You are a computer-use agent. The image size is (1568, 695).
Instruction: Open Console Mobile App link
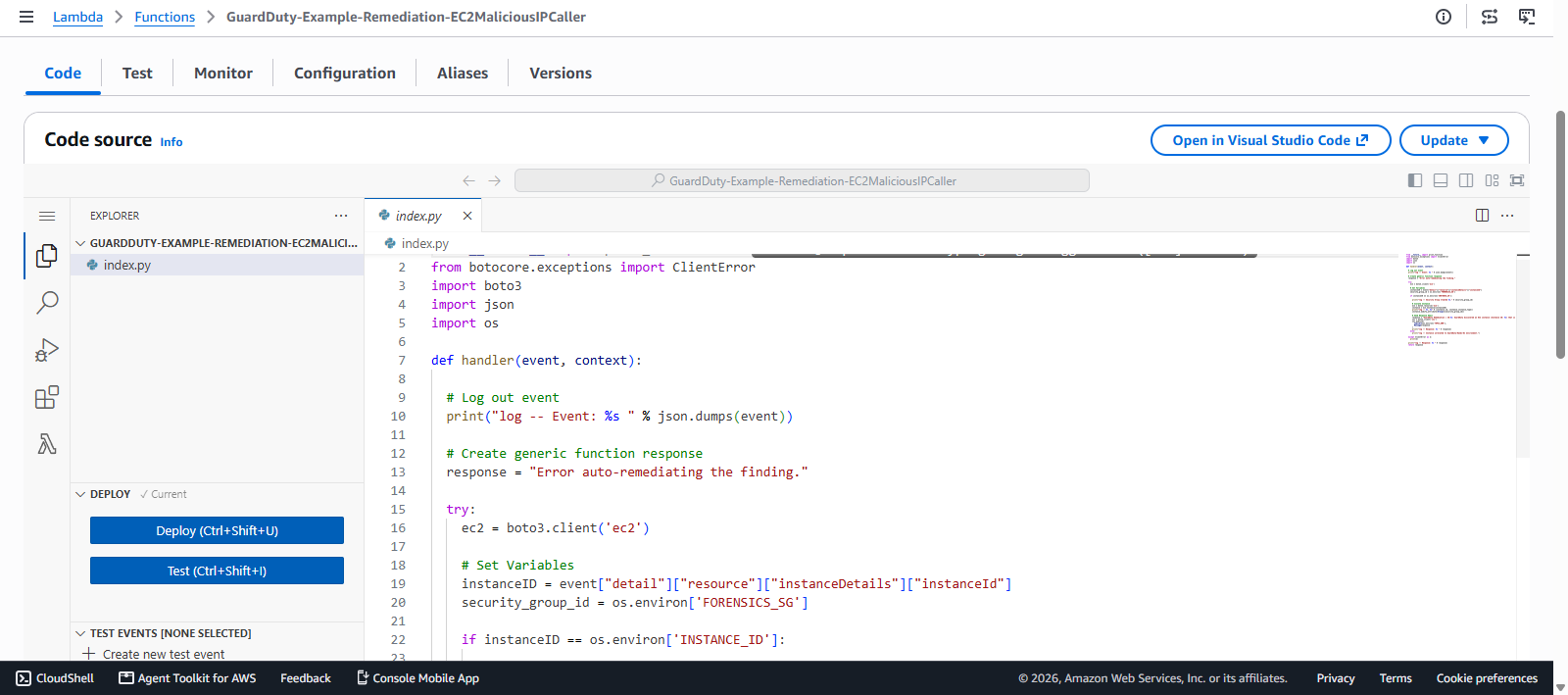(417, 678)
